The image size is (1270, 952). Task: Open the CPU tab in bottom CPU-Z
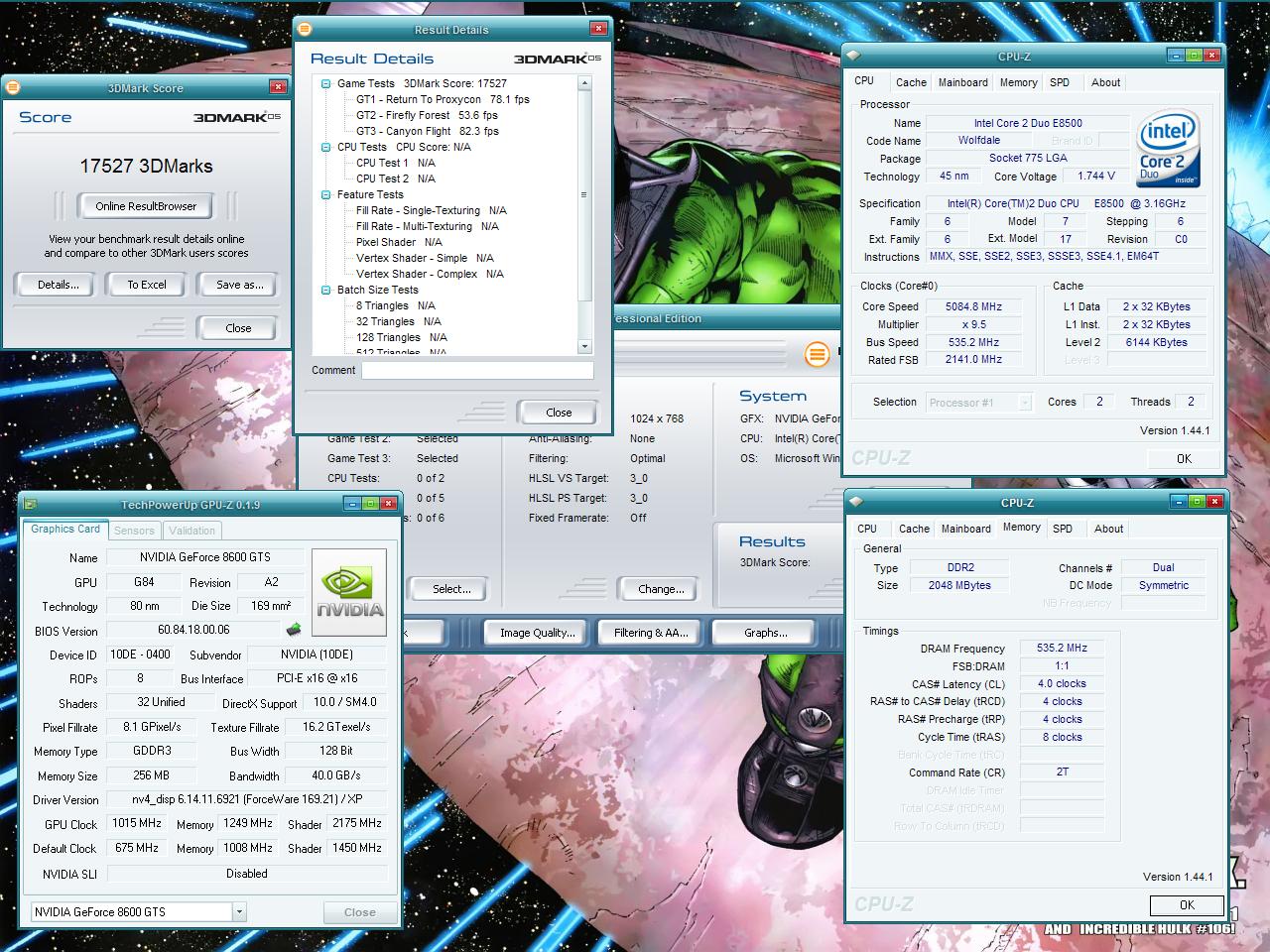point(867,530)
